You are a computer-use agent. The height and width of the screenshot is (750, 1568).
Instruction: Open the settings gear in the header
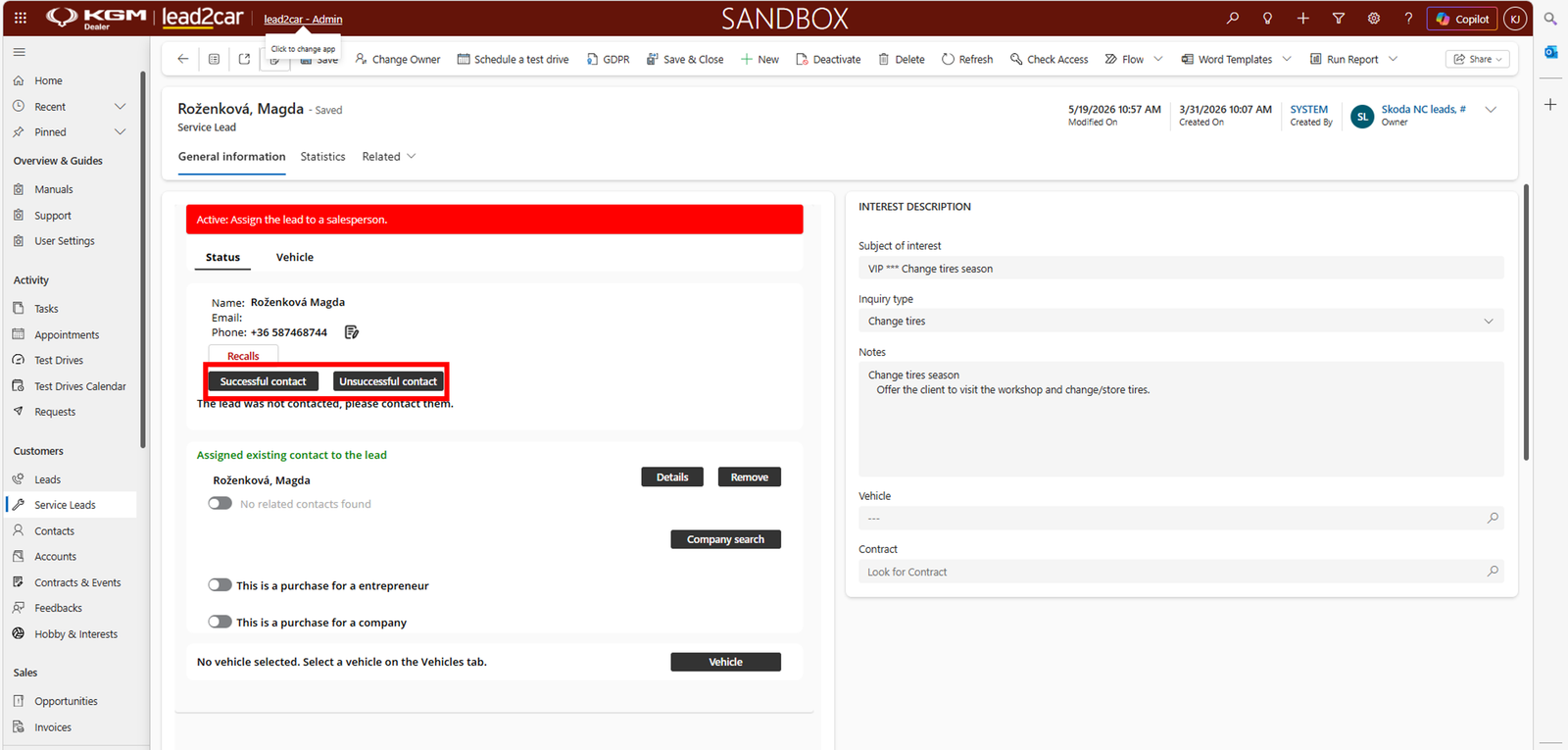click(x=1374, y=18)
